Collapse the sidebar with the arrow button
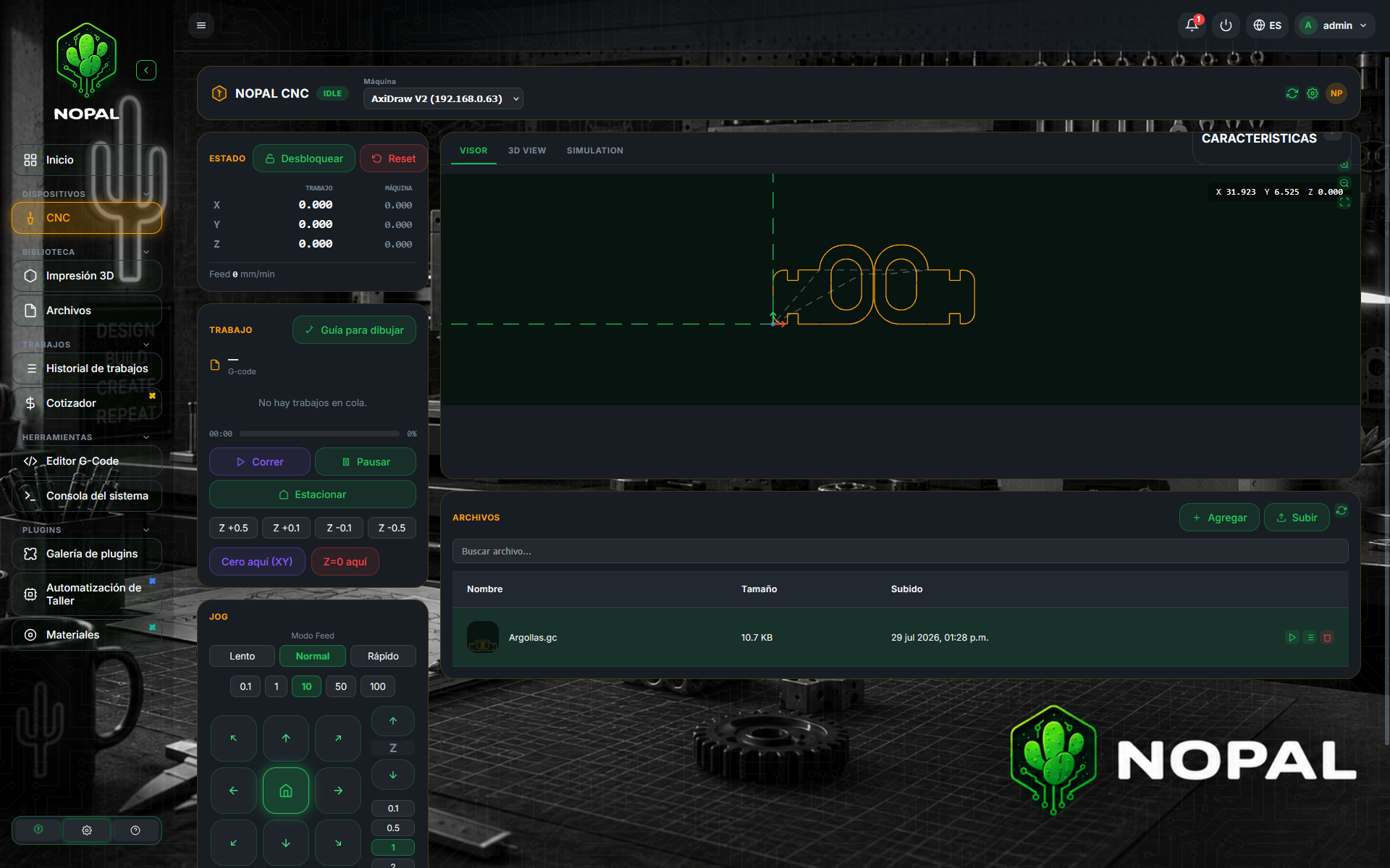This screenshot has height=868, width=1390. click(x=146, y=70)
